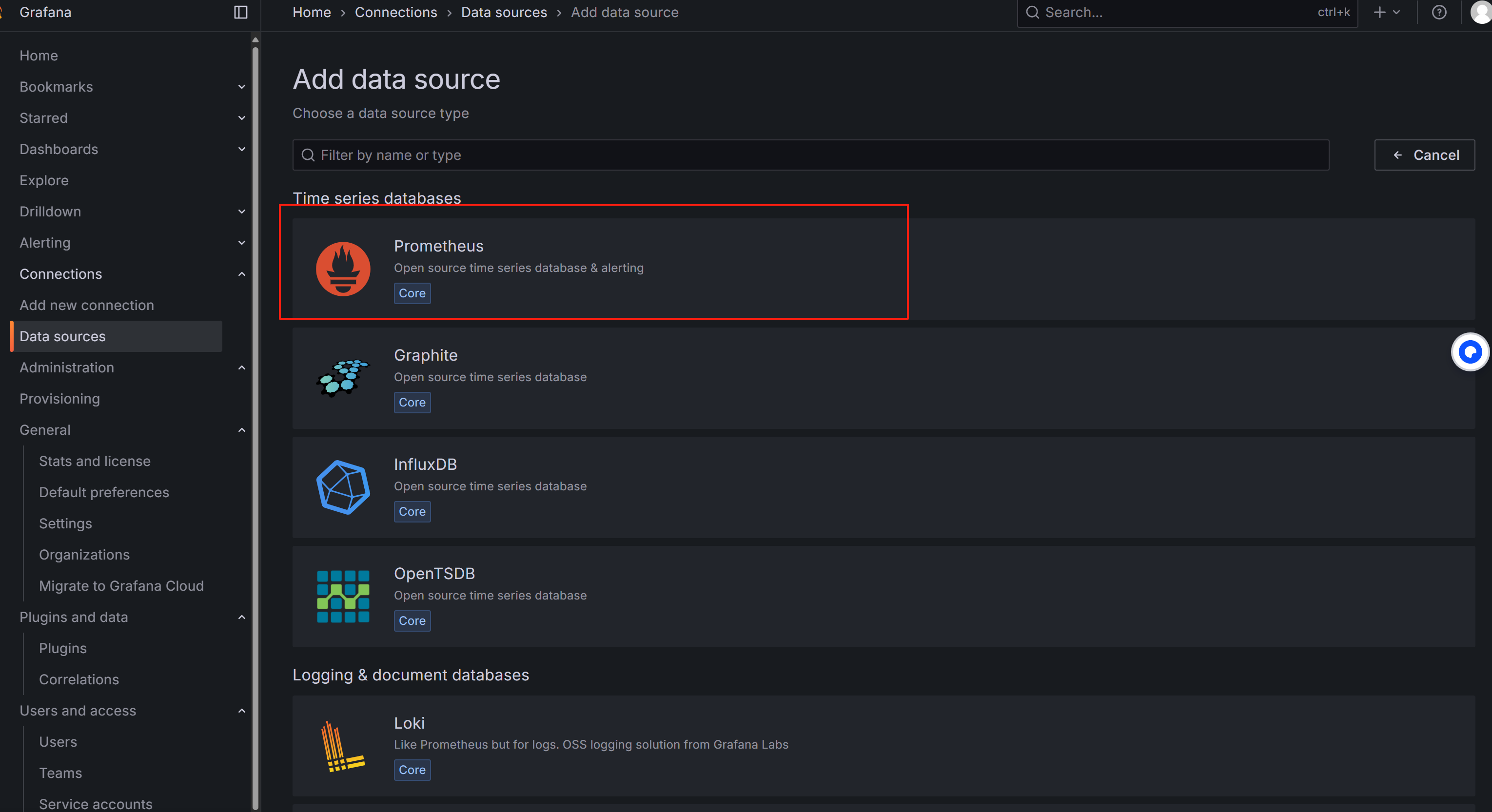Click the Prometheus flame logo icon
1492x812 pixels.
[x=343, y=269]
